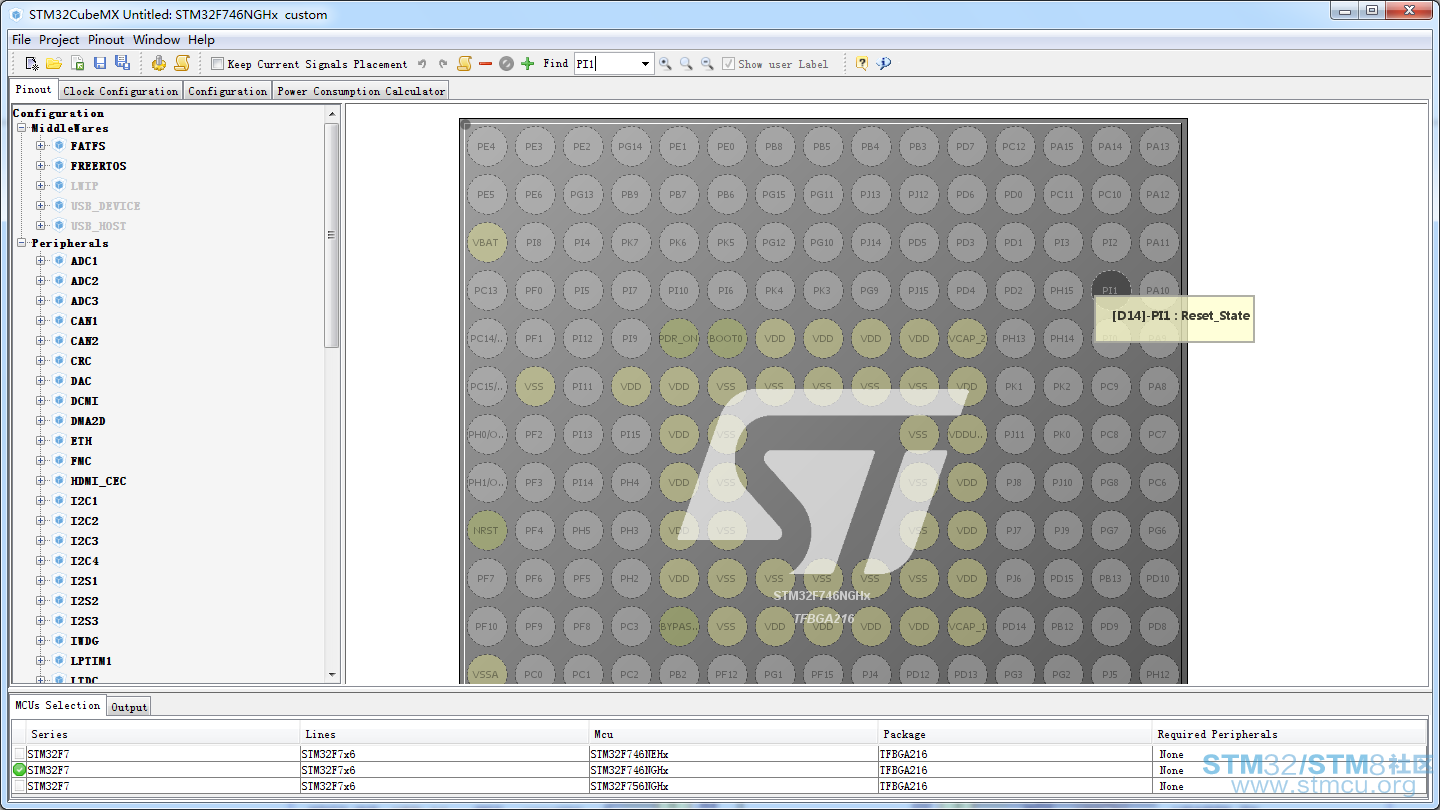1440x810 pixels.
Task: Select ADC3 in the peripherals tree
Action: [85, 301]
